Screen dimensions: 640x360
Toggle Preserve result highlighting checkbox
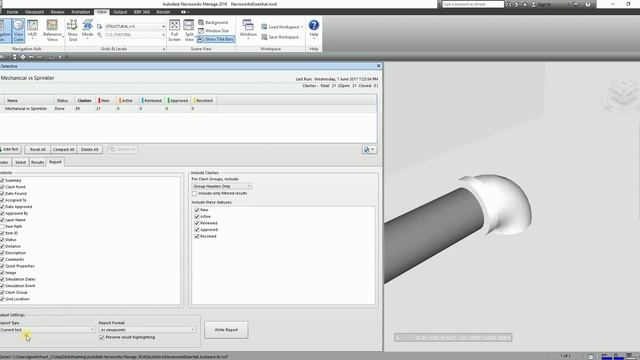tap(102, 338)
